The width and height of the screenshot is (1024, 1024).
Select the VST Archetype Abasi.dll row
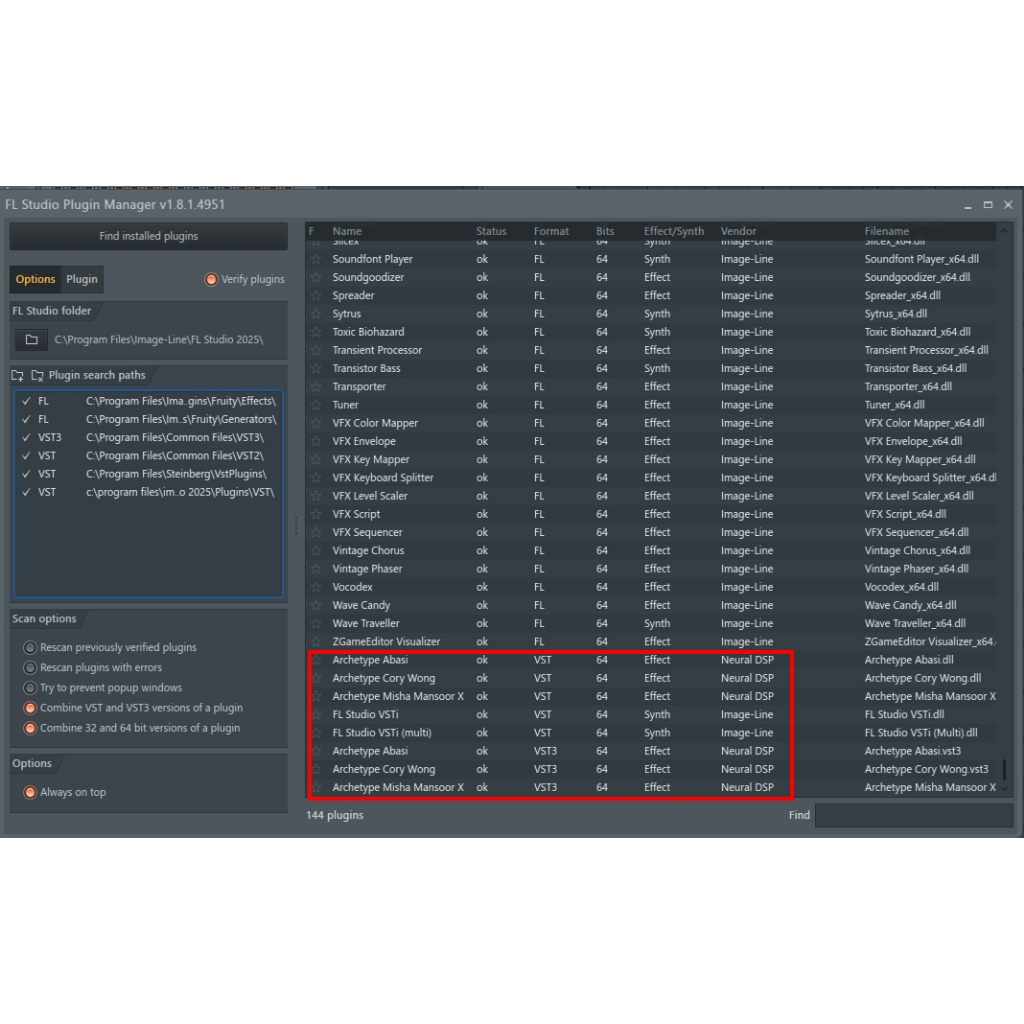pos(651,660)
